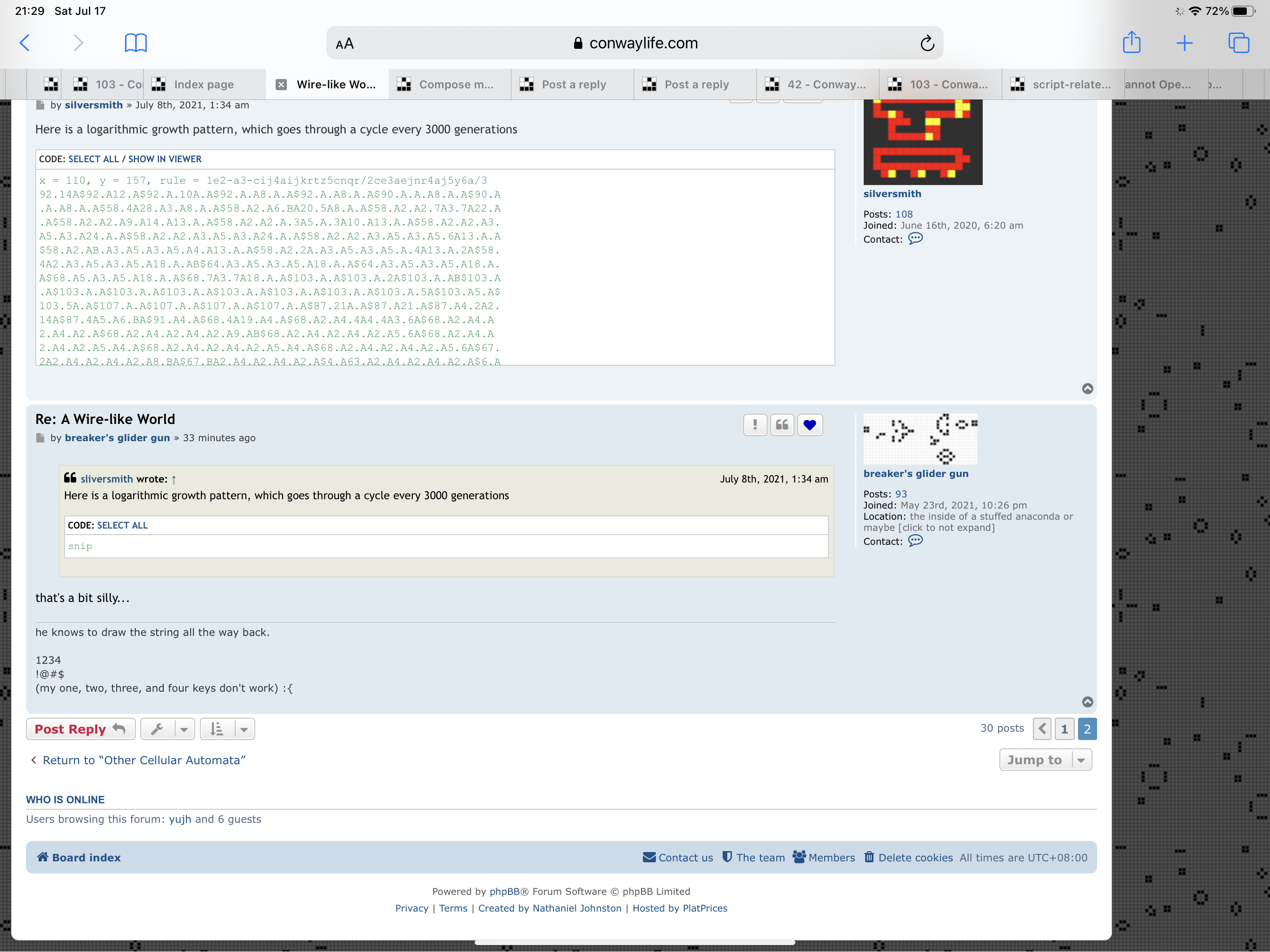
Task: Report breaker's glider gun's post with exclamation icon
Action: click(755, 425)
